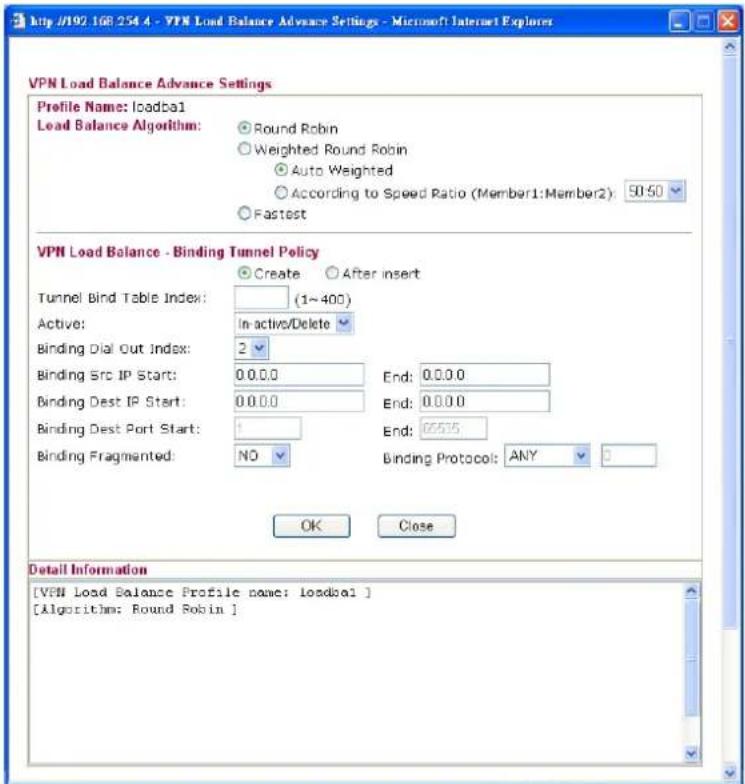Click the Tunnel Bind Table Index field
745x784 pixels.
(x=262, y=298)
